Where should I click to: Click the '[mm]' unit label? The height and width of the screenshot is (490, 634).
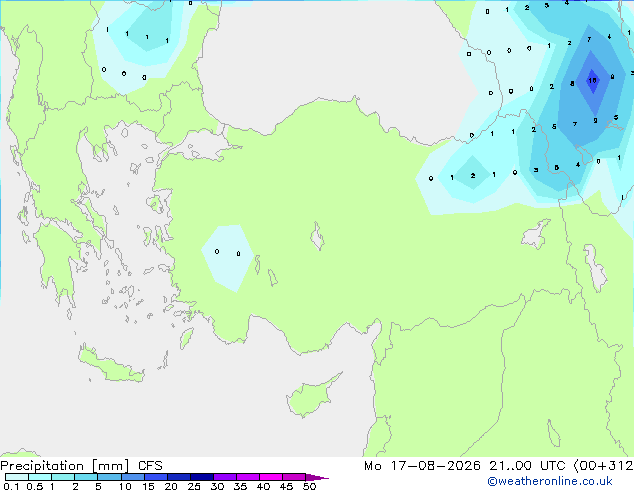tap(111, 466)
